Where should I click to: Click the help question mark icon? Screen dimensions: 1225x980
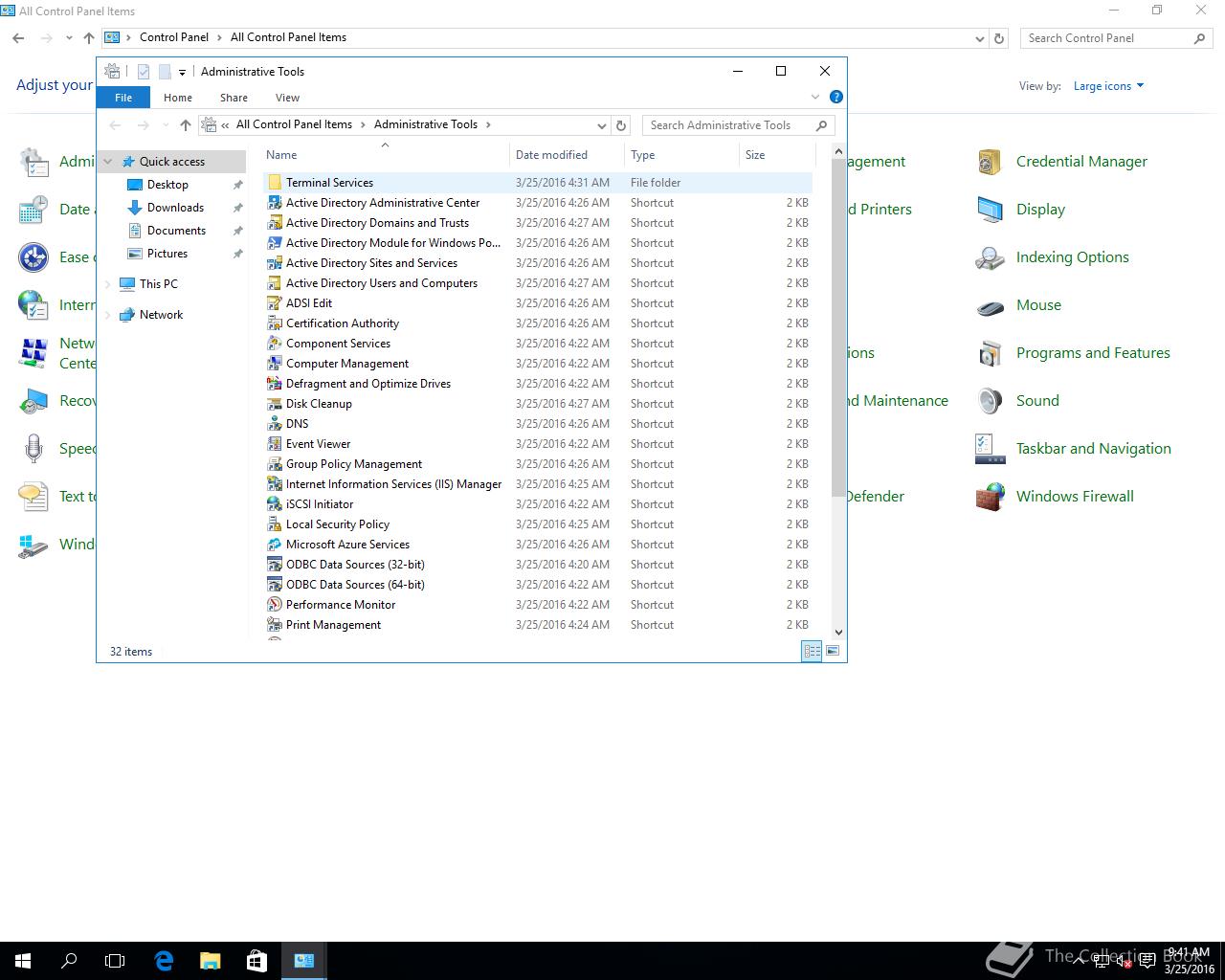[835, 97]
